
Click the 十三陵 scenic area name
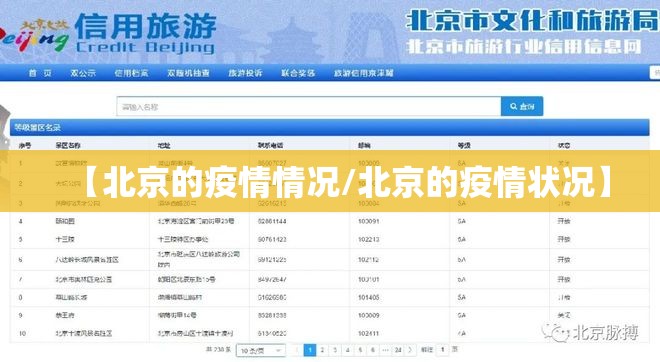[x=65, y=239]
